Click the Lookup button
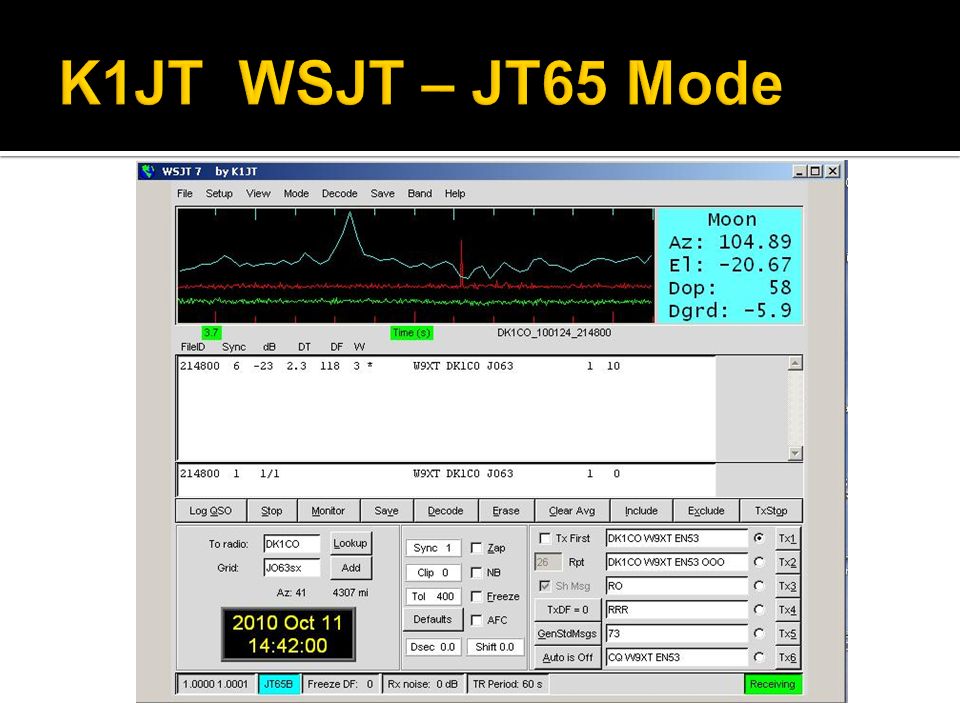 pos(350,544)
